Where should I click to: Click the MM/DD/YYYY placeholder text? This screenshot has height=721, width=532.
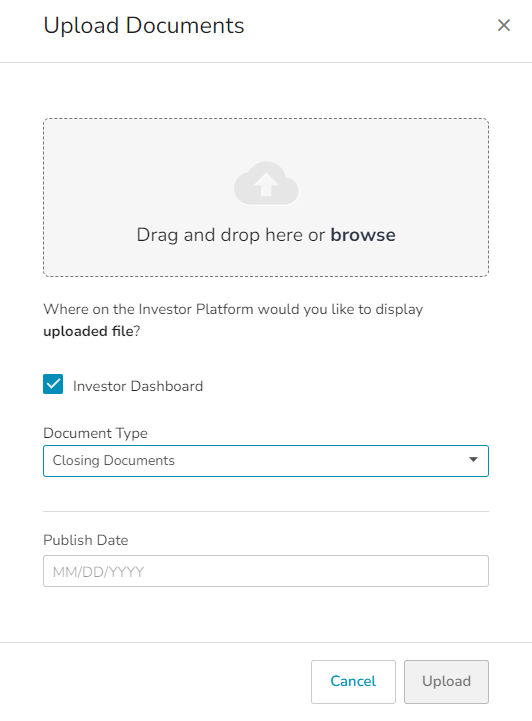(98, 572)
